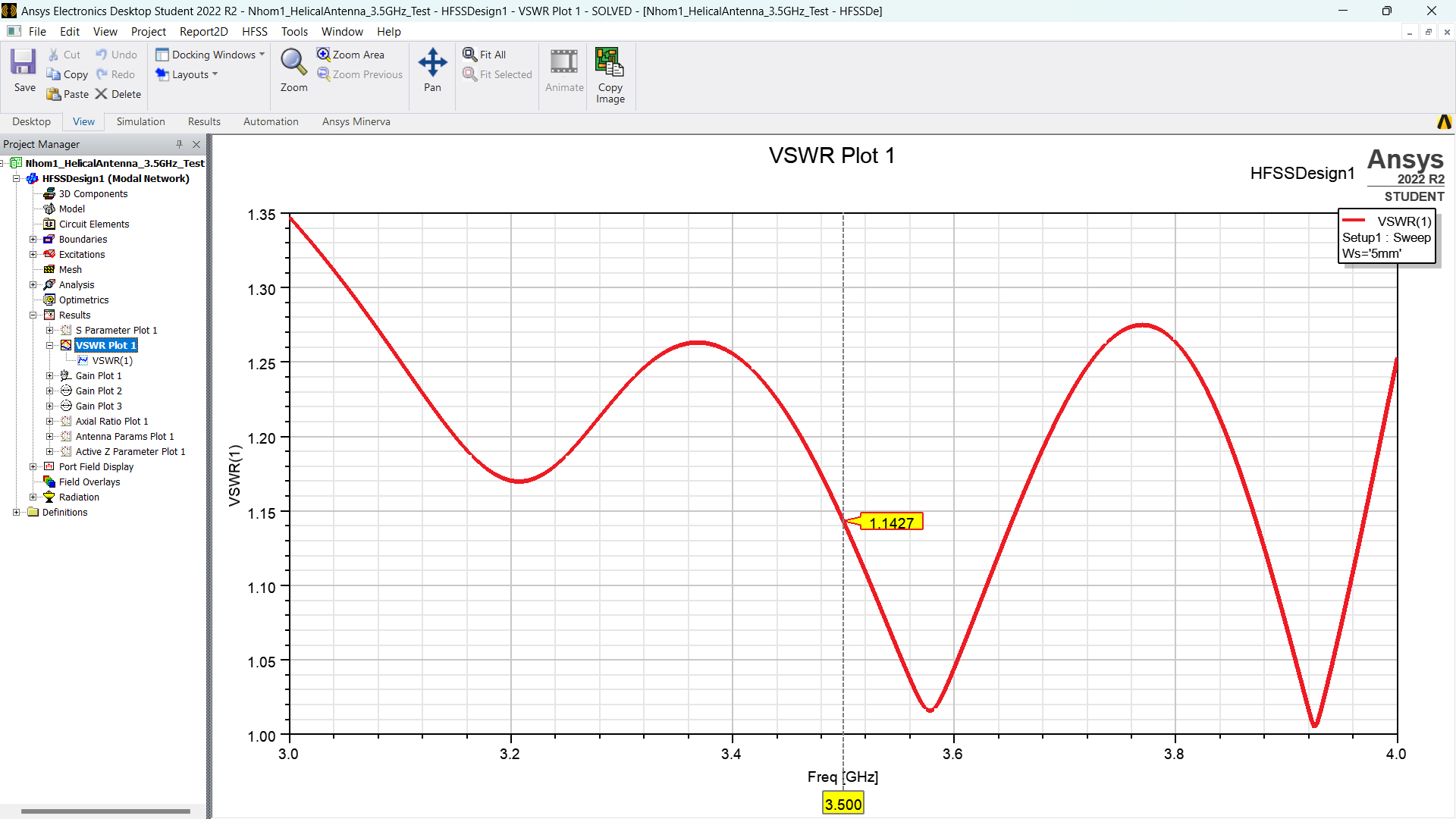
Task: Click the Freq [GHz] axis label
Action: [x=843, y=777]
